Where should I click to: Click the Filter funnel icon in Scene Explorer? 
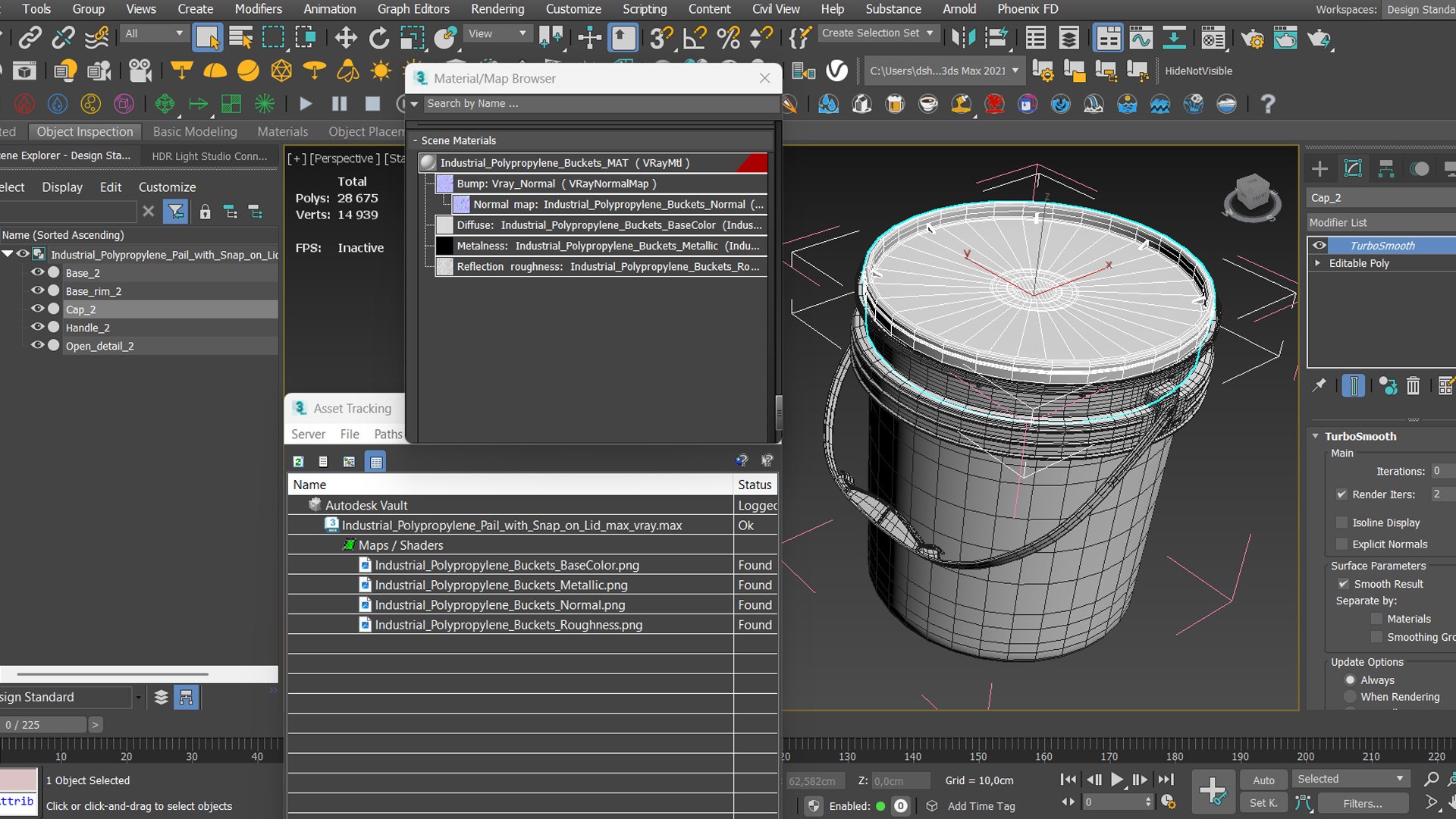click(175, 212)
